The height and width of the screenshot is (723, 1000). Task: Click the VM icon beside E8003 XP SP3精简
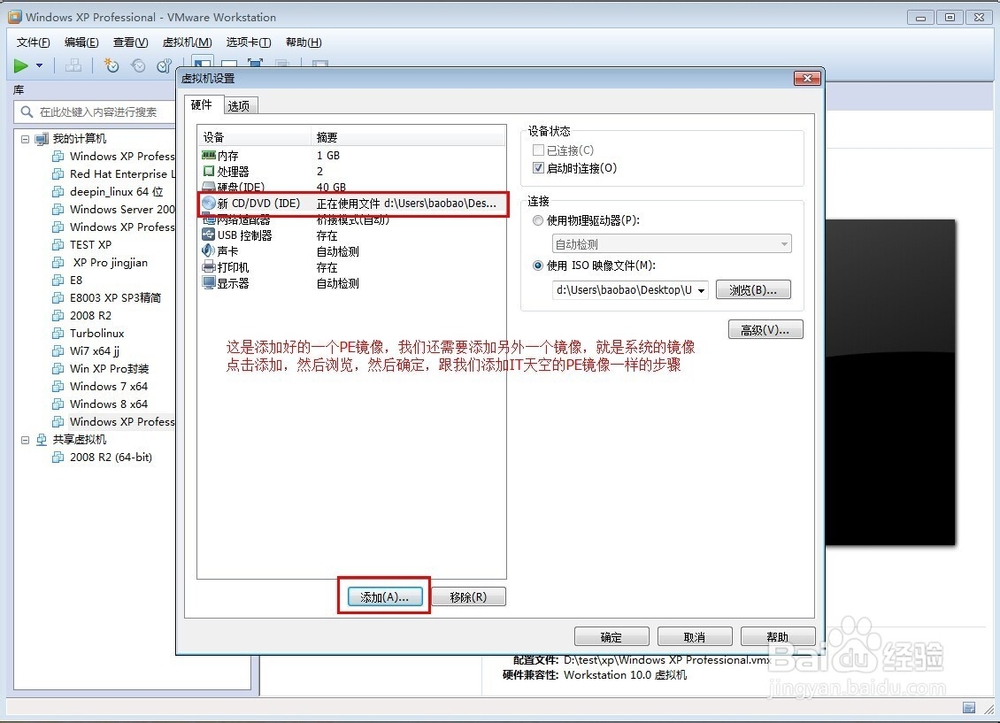click(58, 298)
